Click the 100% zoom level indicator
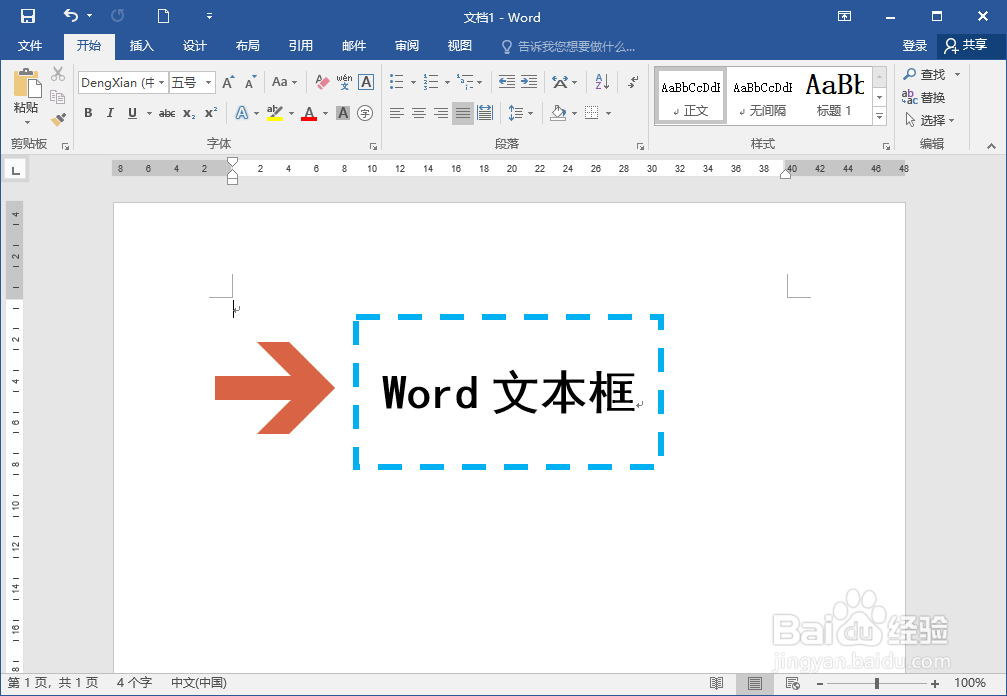1007x696 pixels. (970, 683)
